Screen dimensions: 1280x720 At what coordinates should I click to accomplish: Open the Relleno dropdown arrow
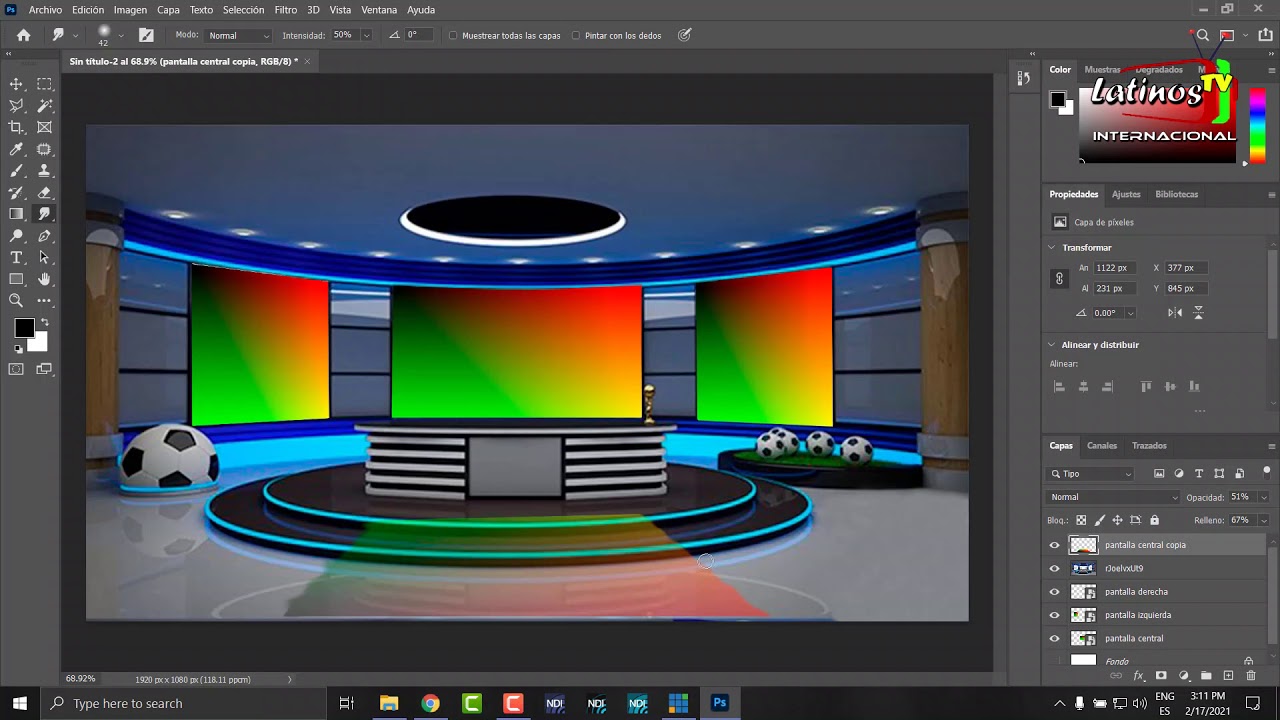click(x=1264, y=520)
